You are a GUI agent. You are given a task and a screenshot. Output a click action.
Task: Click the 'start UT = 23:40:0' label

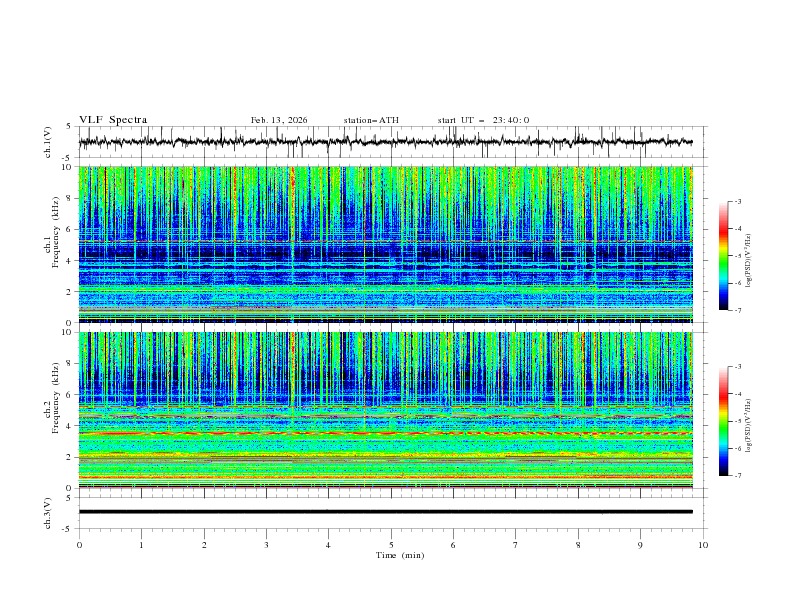(483, 120)
